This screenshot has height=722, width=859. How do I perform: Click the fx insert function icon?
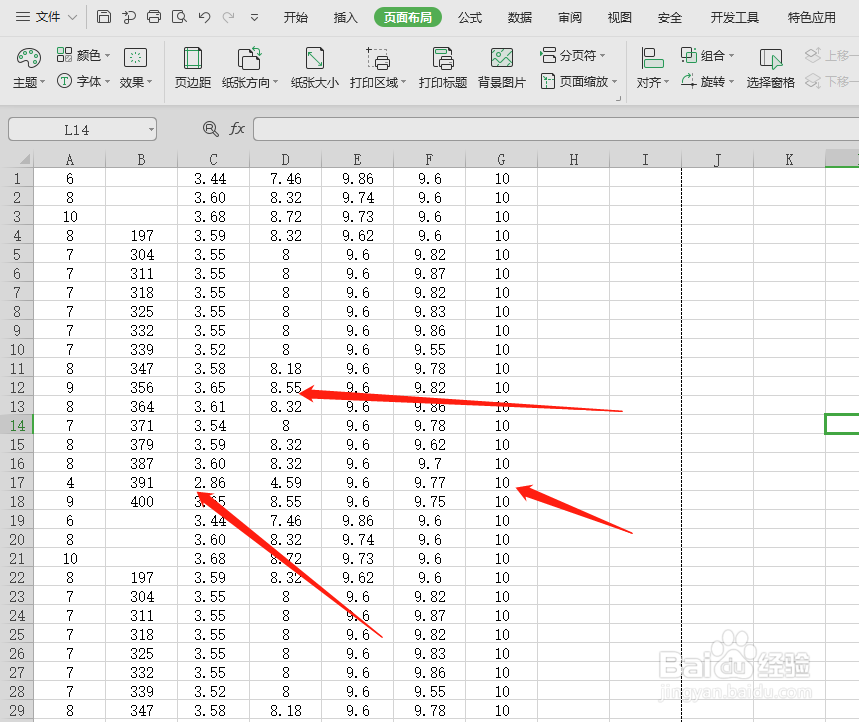point(237,129)
